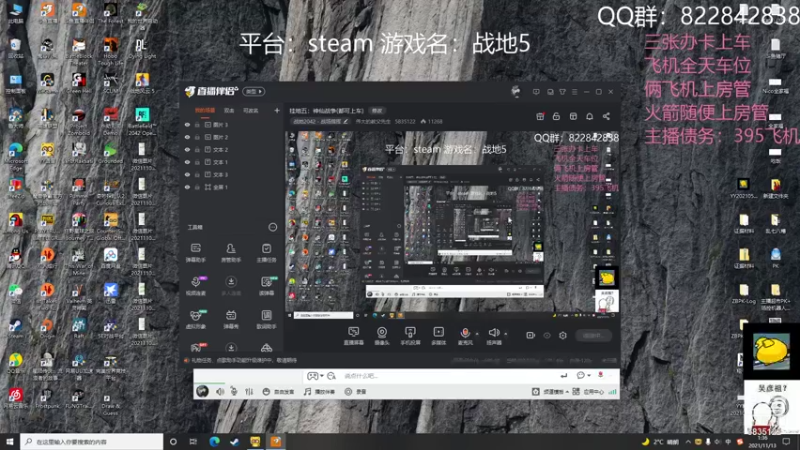800x450 pixels.
Task: Open the 主播任务 tool
Action: coord(266,252)
